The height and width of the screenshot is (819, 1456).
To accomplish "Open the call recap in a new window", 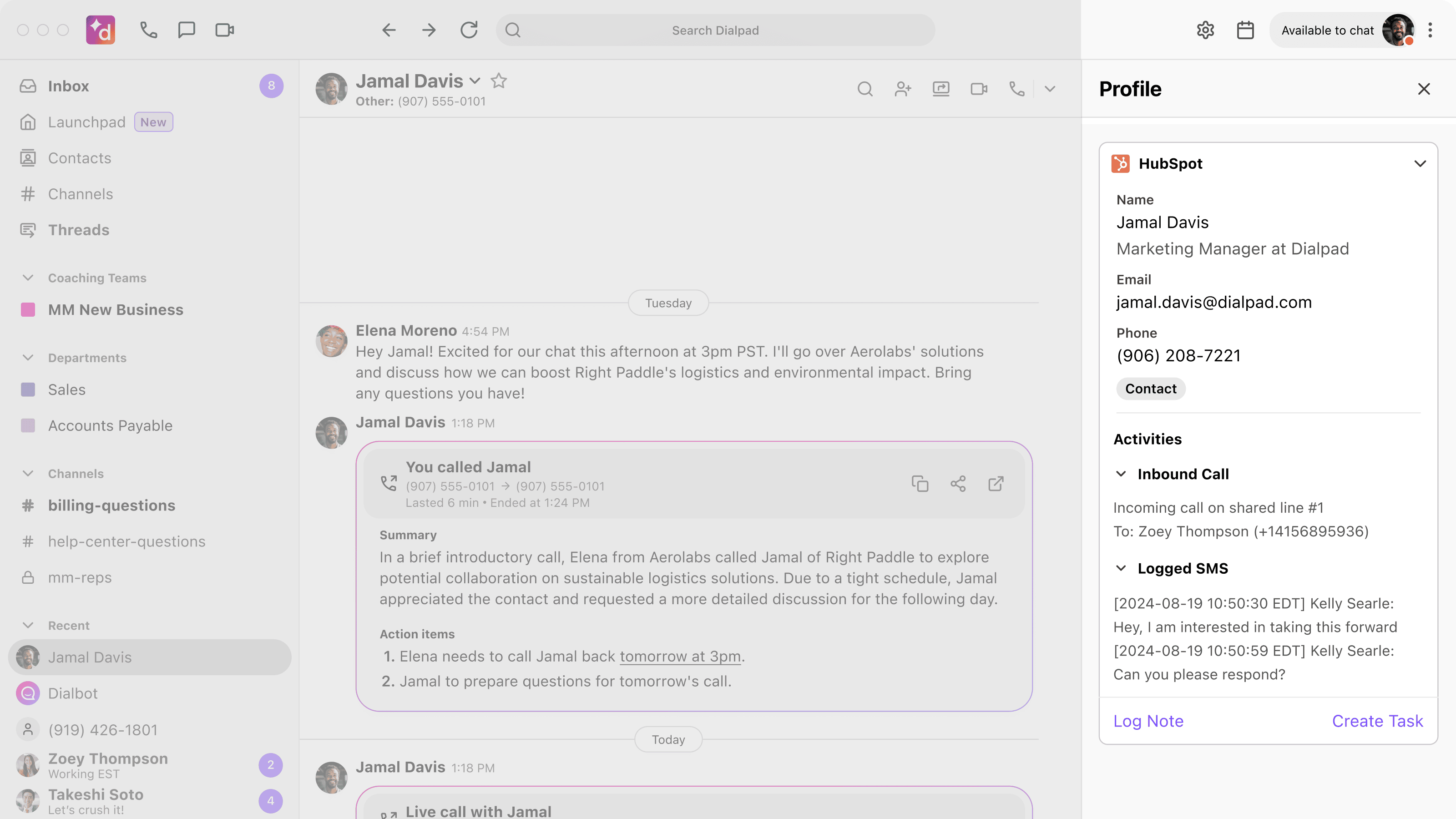I will coord(996,484).
